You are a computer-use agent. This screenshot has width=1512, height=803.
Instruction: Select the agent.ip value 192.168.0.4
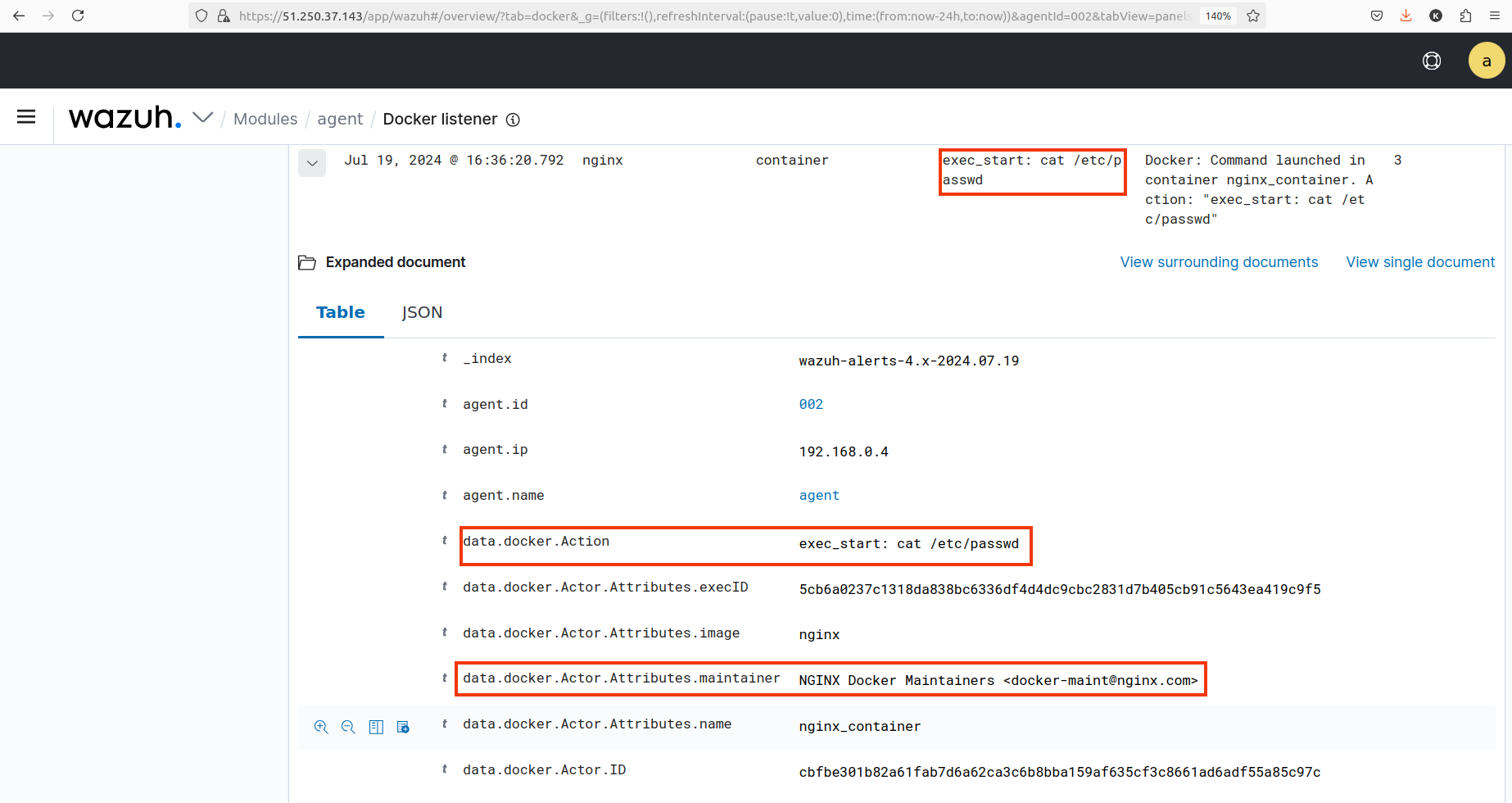pyautogui.click(x=844, y=451)
